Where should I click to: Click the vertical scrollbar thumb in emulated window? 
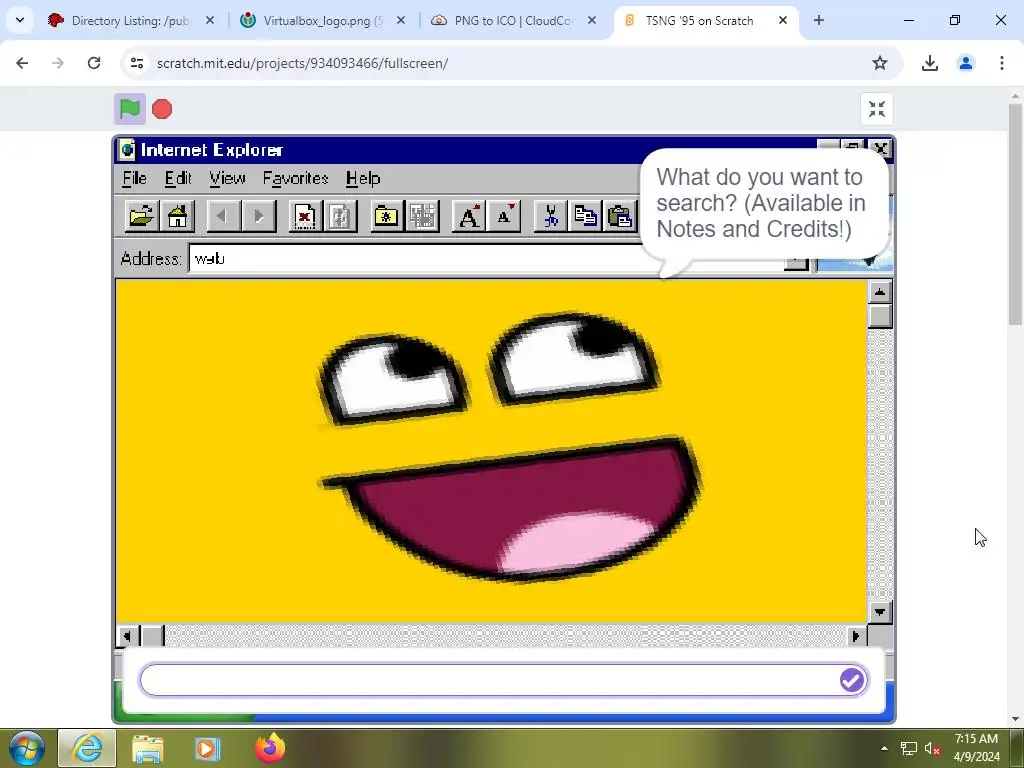(x=880, y=316)
